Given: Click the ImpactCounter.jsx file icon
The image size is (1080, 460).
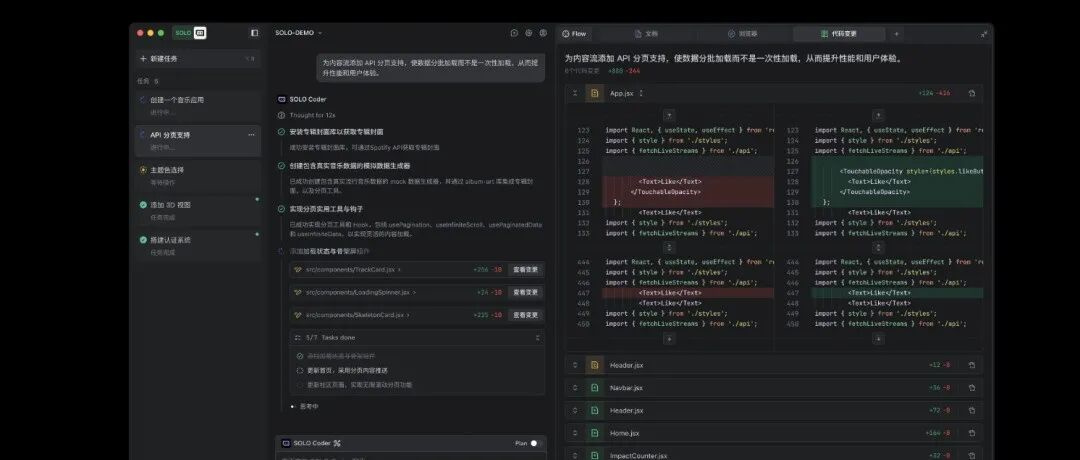Looking at the screenshot, I should [x=594, y=455].
